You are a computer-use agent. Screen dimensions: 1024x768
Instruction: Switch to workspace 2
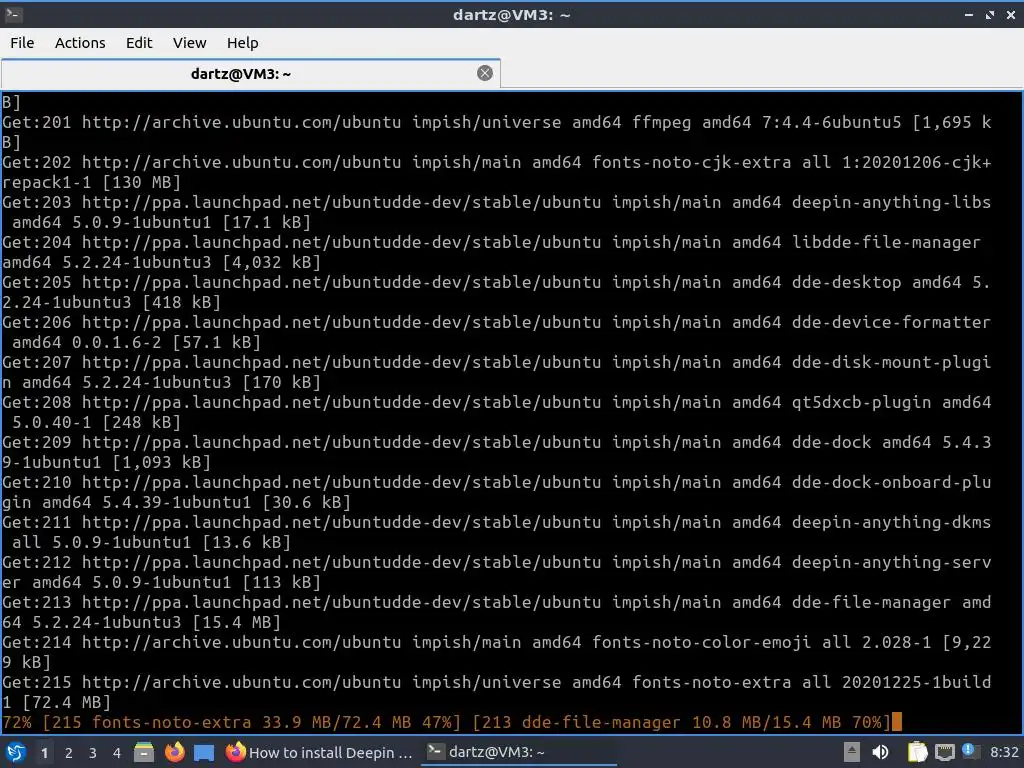click(x=69, y=753)
